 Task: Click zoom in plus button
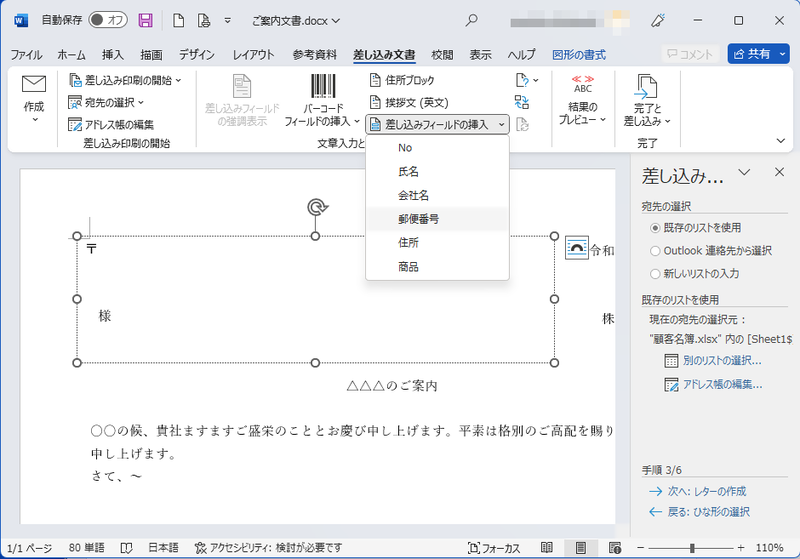(x=741, y=548)
